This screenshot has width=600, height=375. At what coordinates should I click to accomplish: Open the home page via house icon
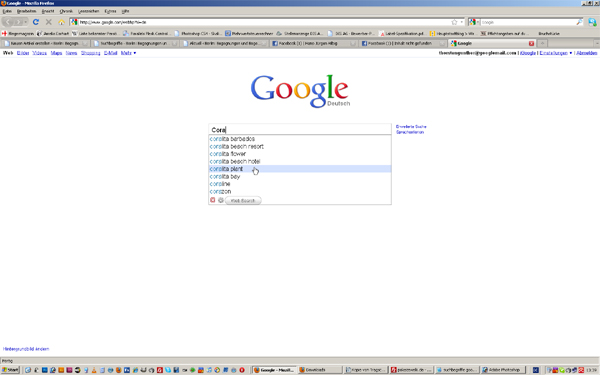click(61, 22)
